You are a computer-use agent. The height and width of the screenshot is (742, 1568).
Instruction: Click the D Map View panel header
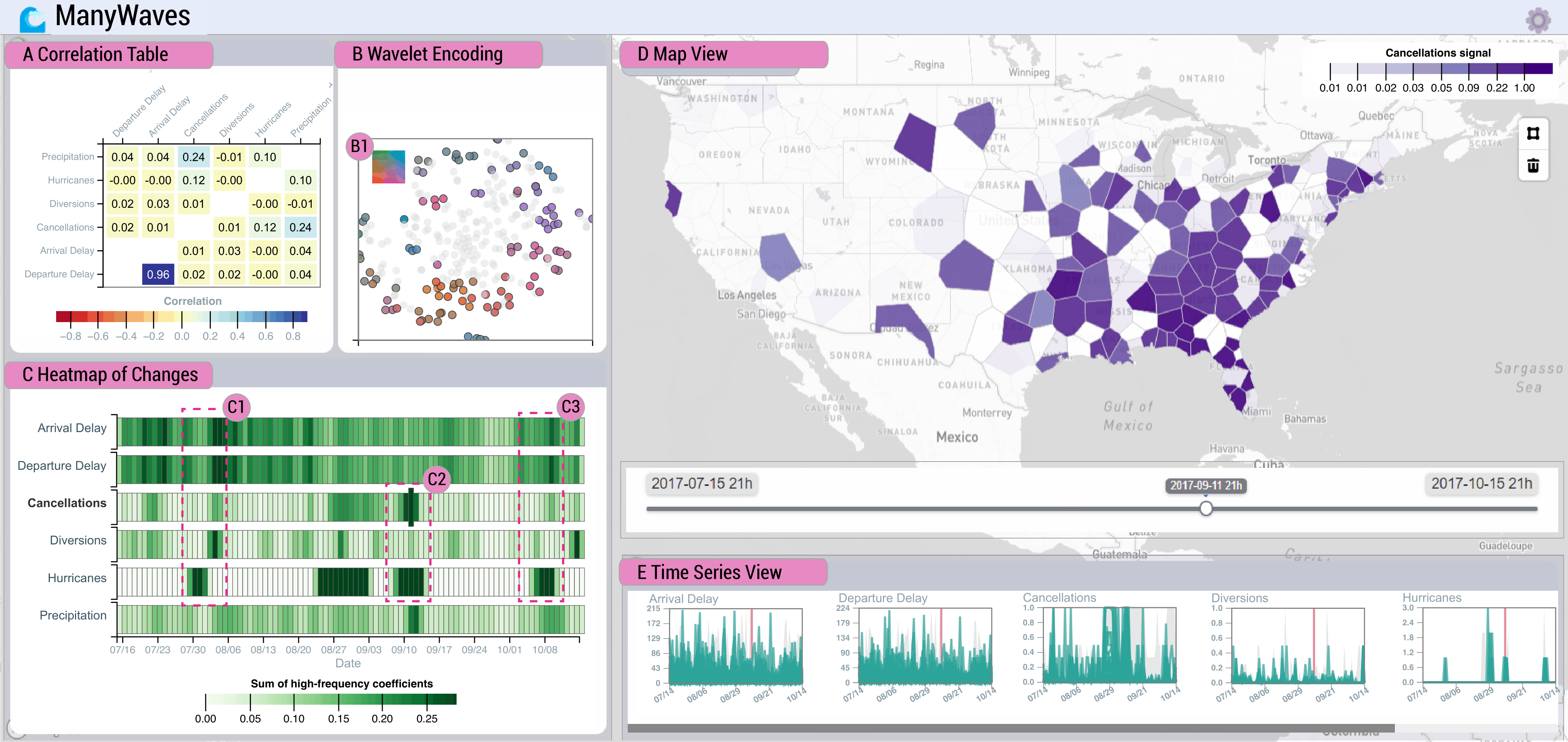click(724, 54)
